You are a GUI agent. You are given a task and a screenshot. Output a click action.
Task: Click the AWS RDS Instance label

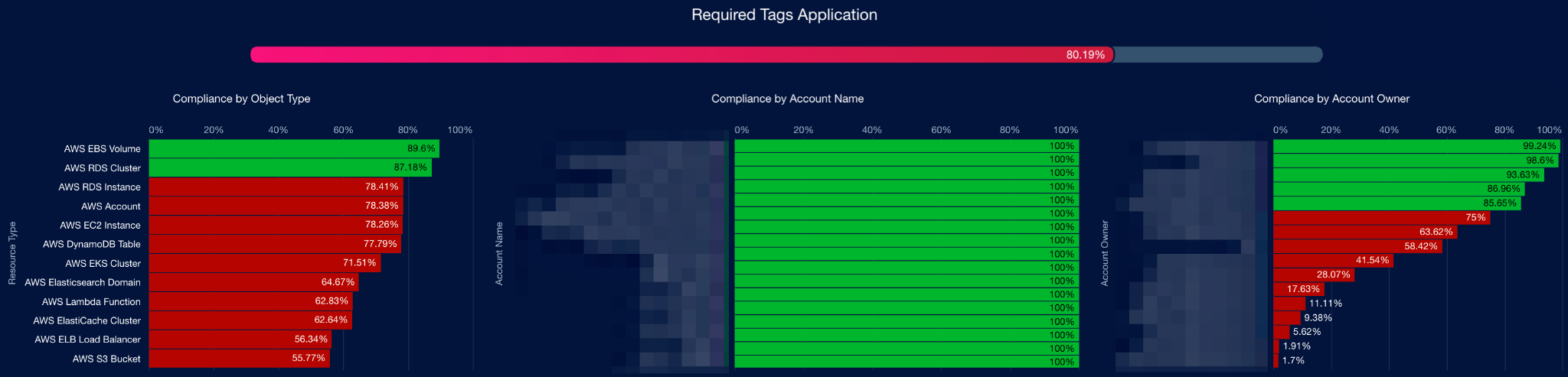pos(100,187)
